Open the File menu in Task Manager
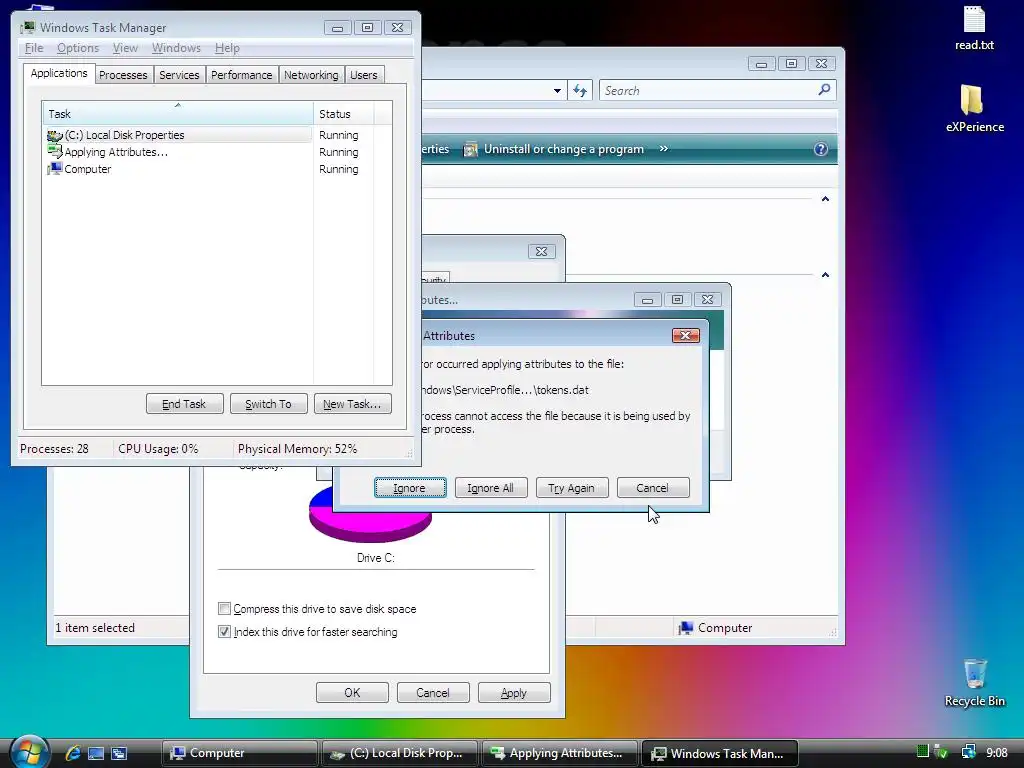This screenshot has width=1024, height=768. [33, 48]
